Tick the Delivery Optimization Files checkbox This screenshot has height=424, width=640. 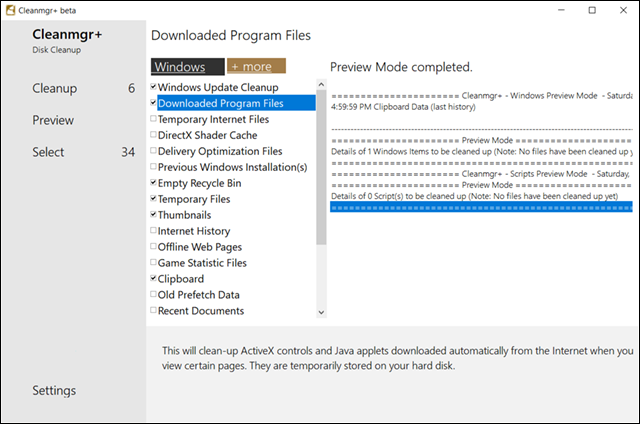pyautogui.click(x=153, y=150)
